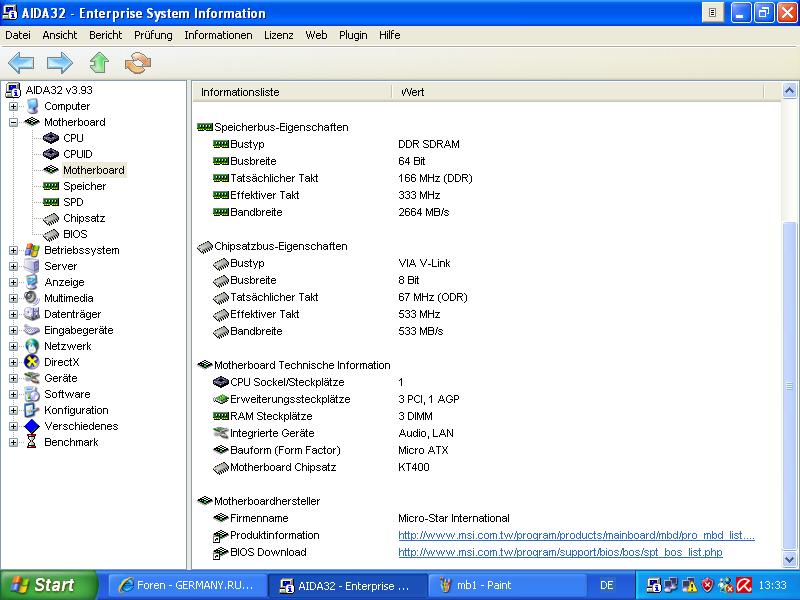Click the Multimedia speaker icon
The height and width of the screenshot is (600, 800).
click(32, 298)
